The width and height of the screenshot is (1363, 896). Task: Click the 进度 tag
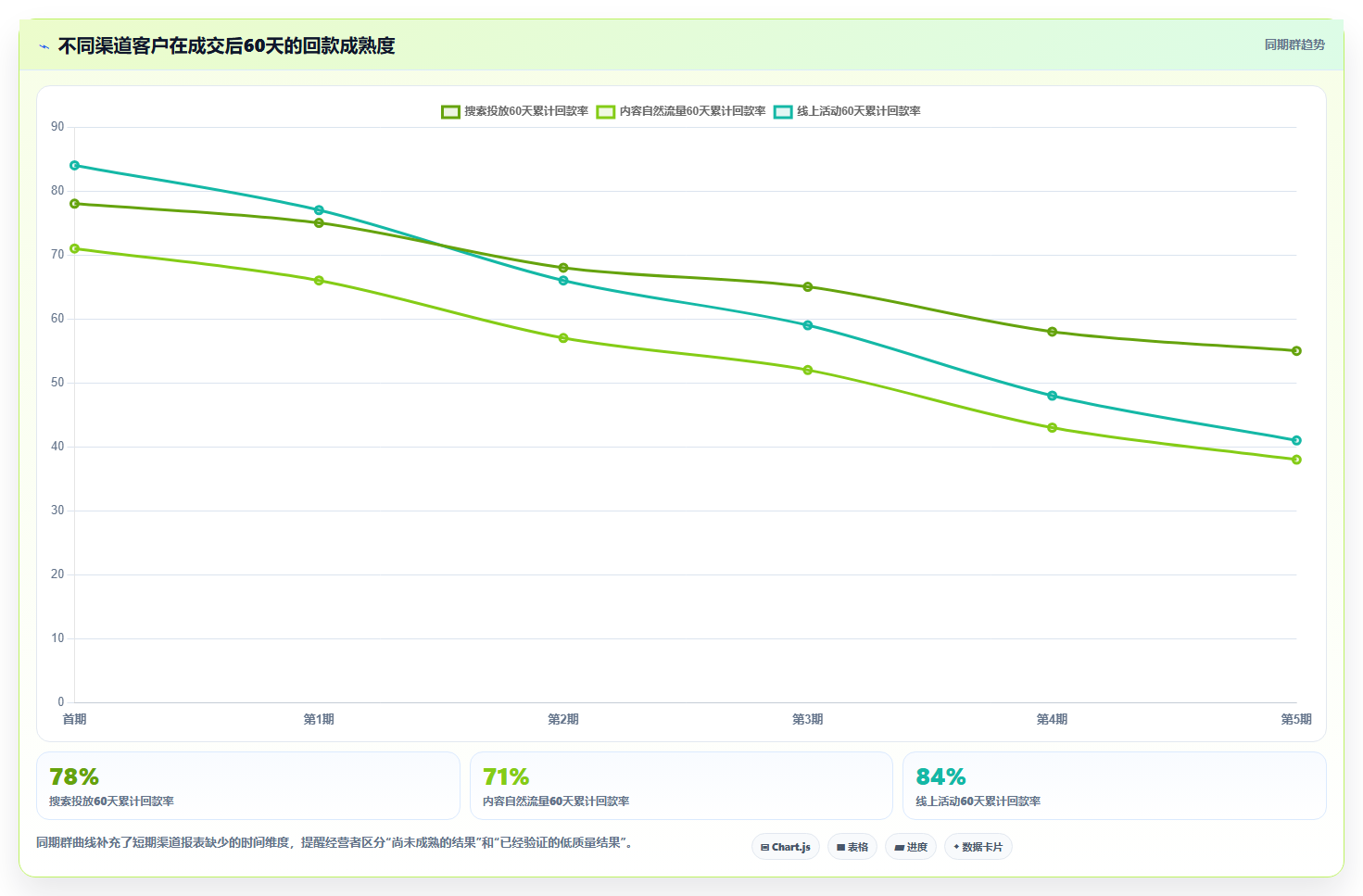(x=911, y=847)
